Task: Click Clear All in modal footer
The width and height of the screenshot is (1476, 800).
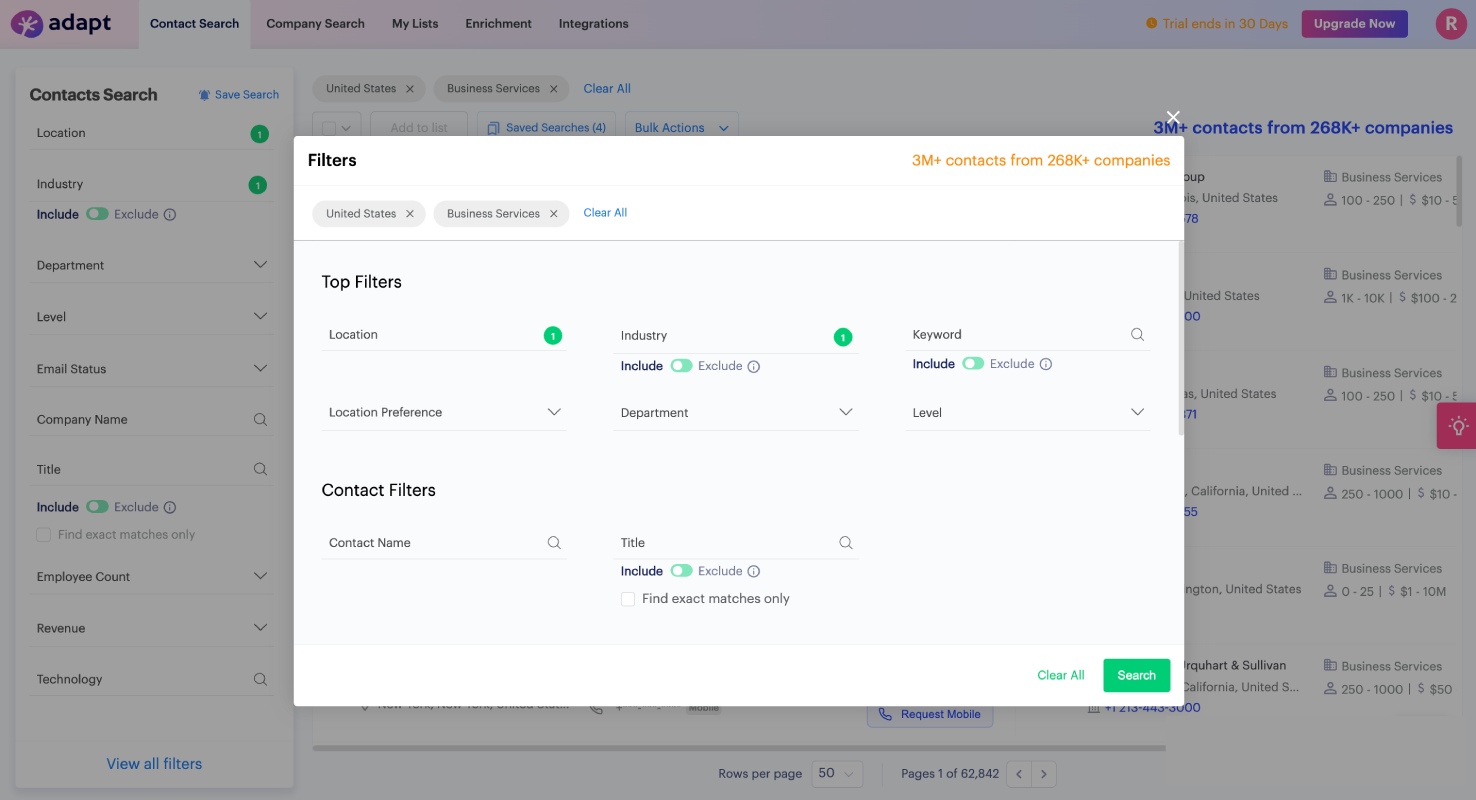Action: point(1061,676)
